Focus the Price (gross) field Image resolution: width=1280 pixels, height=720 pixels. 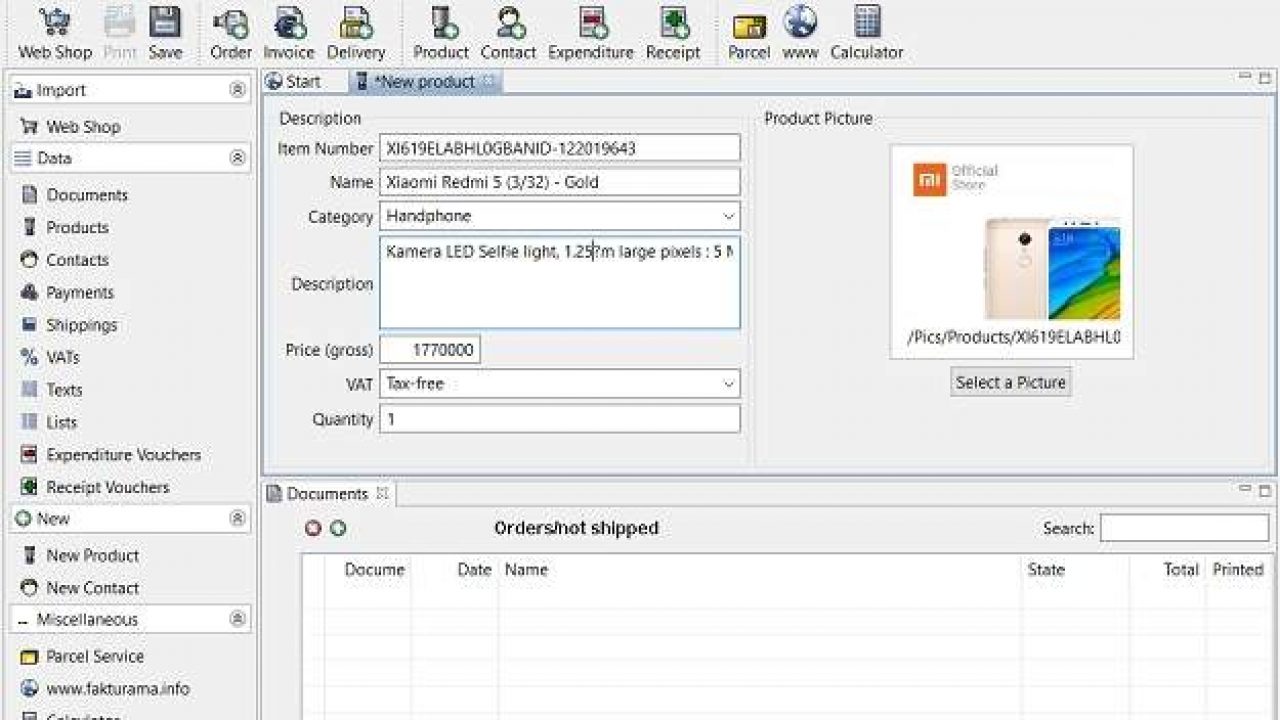point(430,350)
